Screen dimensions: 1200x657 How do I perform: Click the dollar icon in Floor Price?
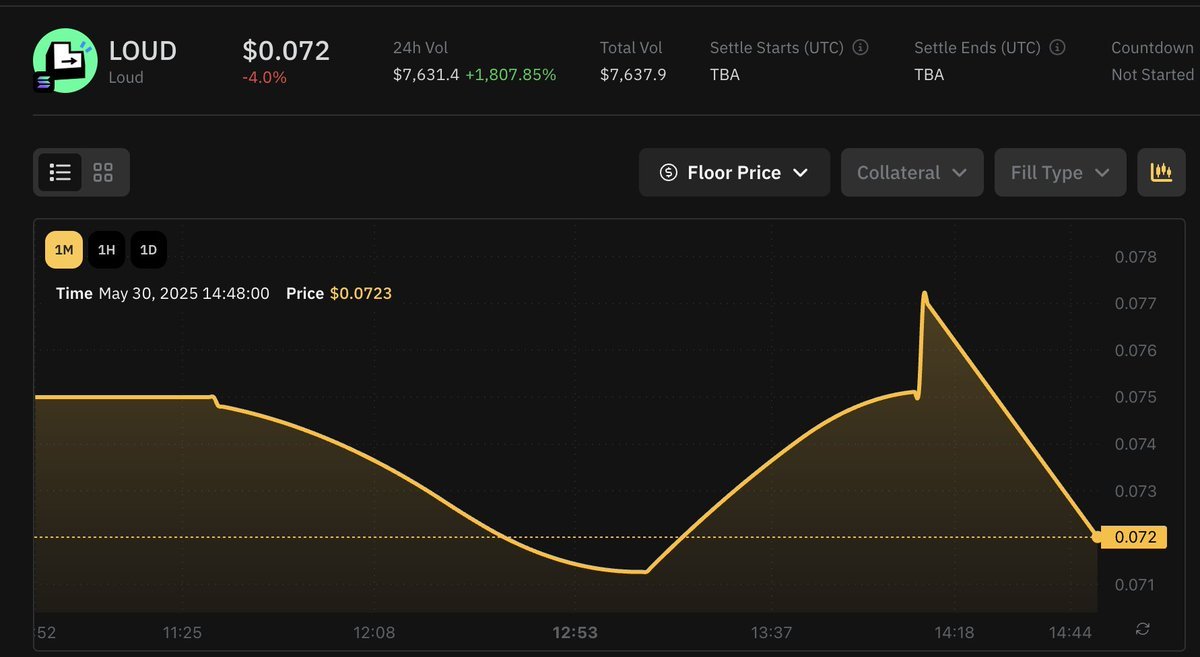tap(669, 173)
